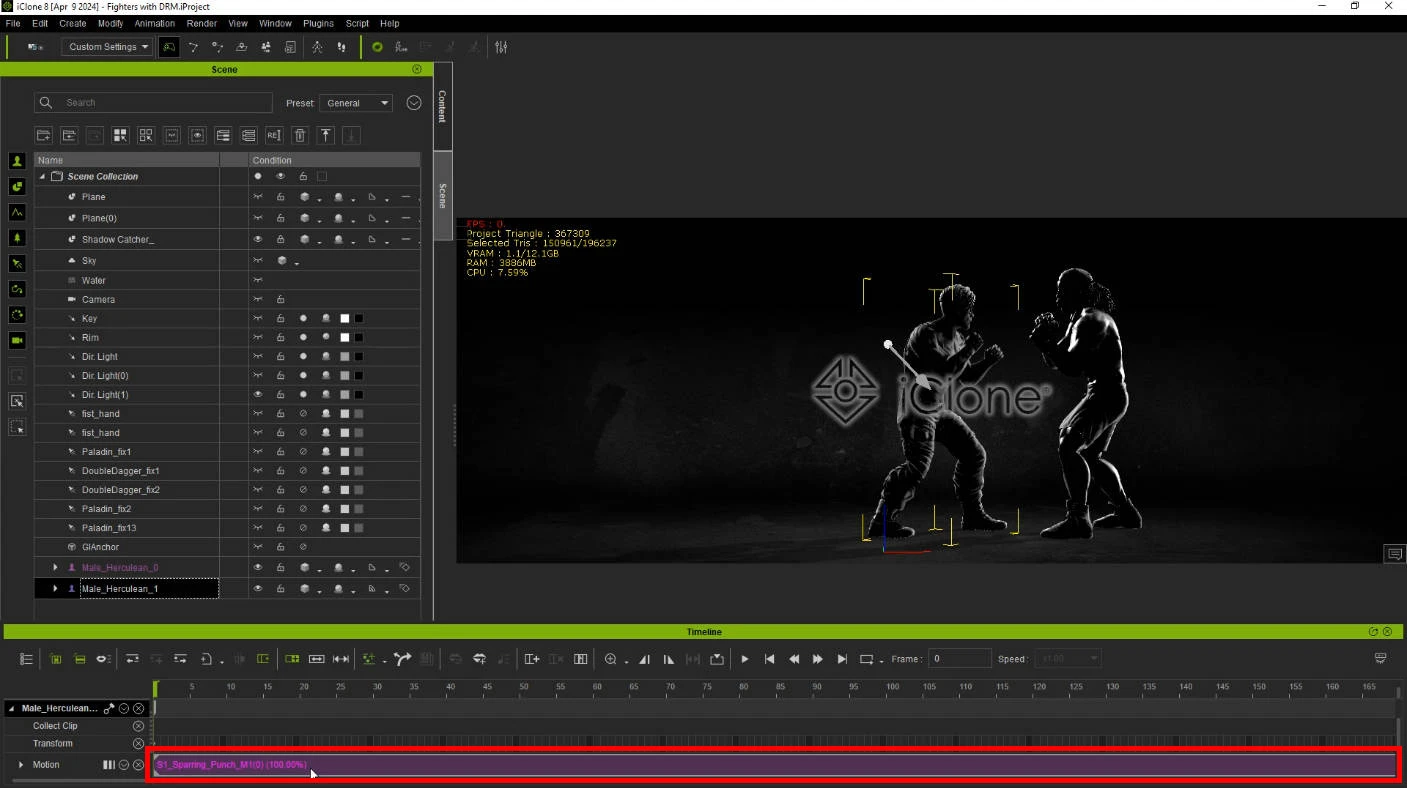Click the timeline zoom magnifier icon
This screenshot has height=788, width=1407.
[610, 659]
